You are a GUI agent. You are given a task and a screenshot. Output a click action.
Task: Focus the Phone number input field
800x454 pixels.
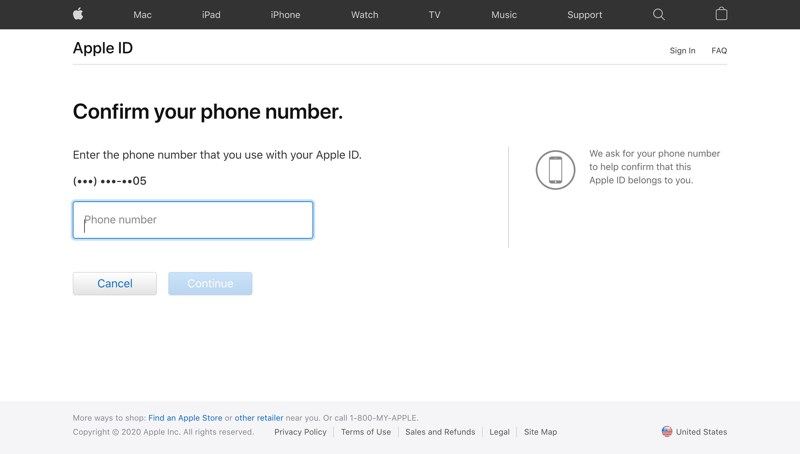[x=193, y=220]
